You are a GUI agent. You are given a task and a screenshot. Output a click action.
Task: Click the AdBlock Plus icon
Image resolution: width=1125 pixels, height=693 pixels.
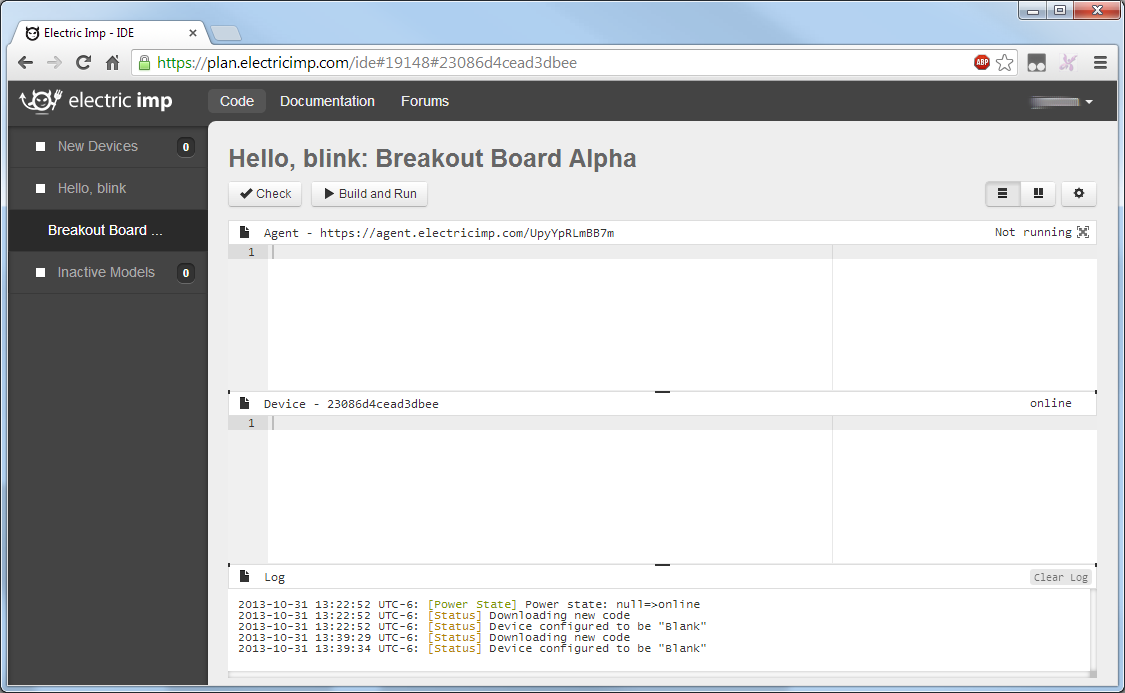[982, 62]
